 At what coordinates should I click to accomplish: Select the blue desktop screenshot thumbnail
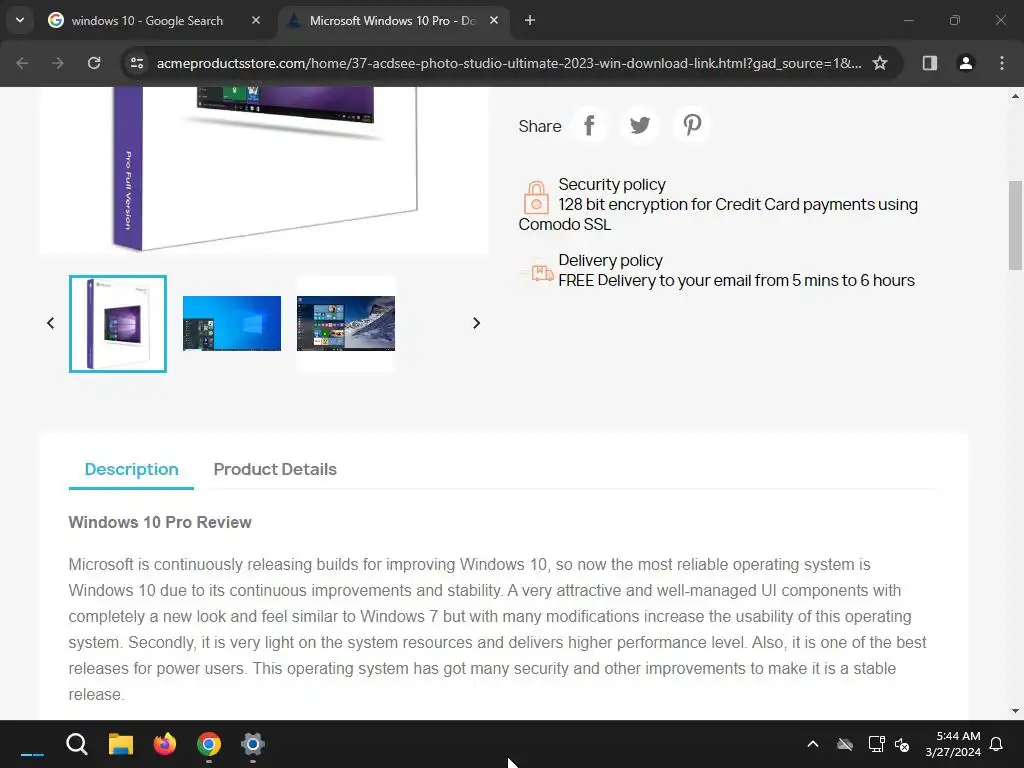[232, 323]
